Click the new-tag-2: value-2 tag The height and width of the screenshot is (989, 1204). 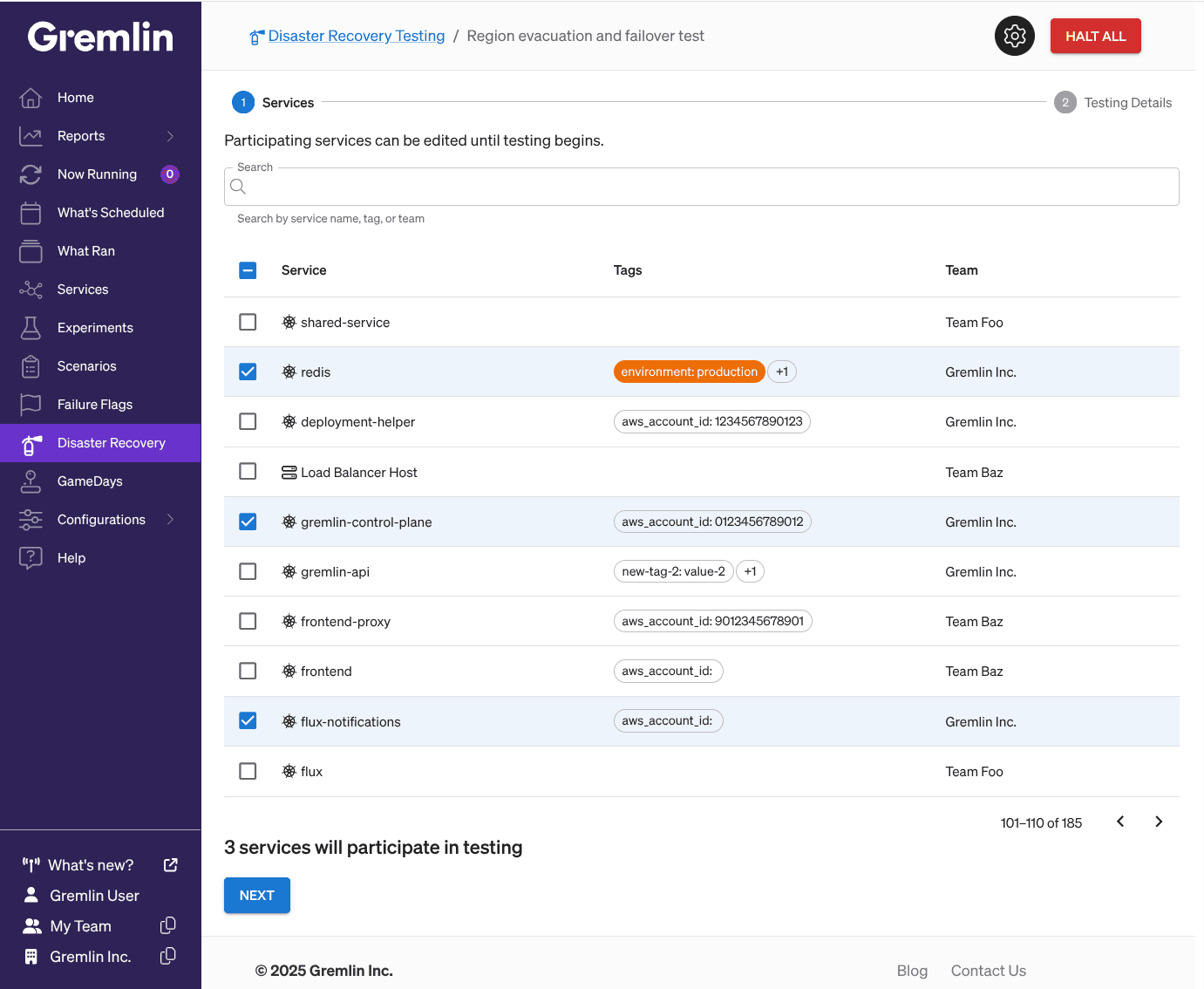(673, 571)
